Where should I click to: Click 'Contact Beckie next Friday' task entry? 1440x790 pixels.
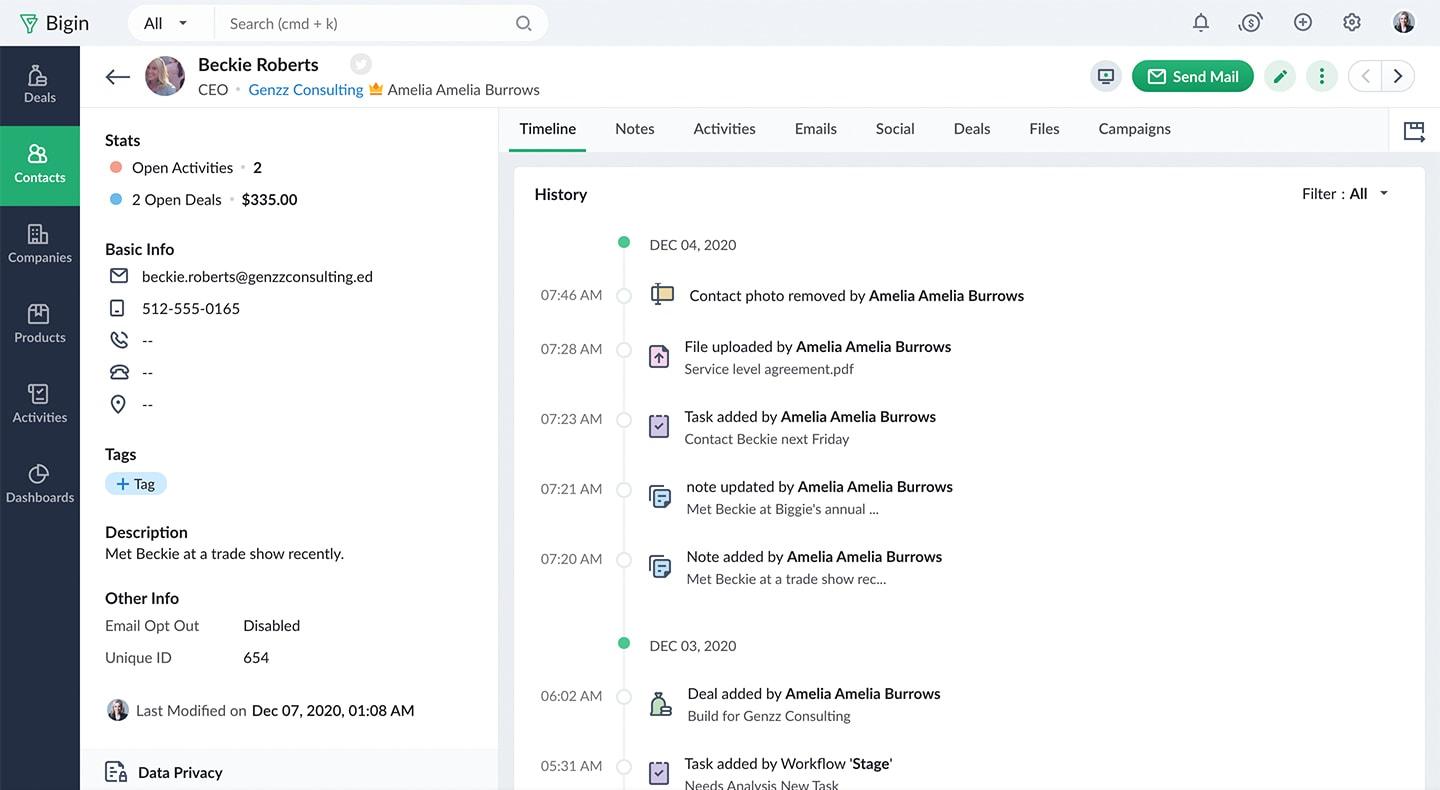[767, 439]
